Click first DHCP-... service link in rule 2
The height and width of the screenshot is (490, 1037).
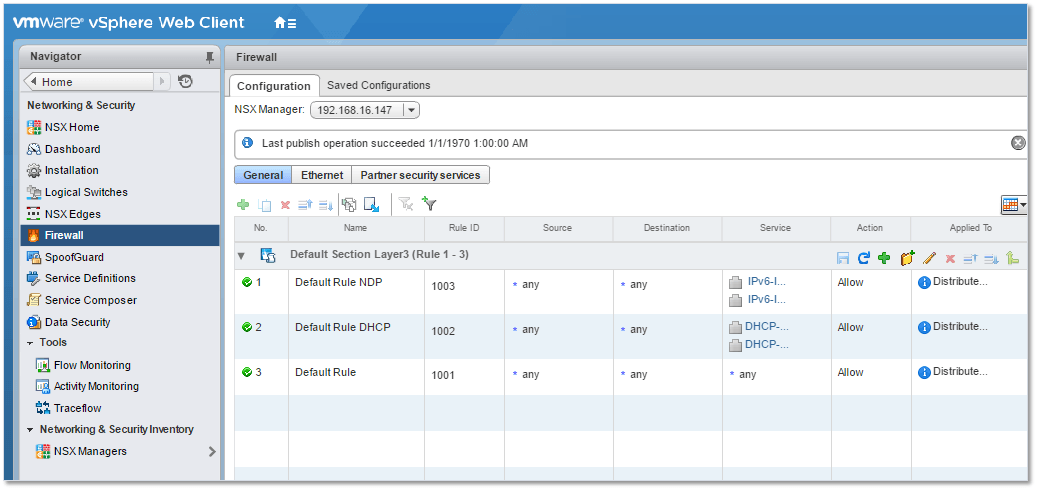click(x=767, y=327)
